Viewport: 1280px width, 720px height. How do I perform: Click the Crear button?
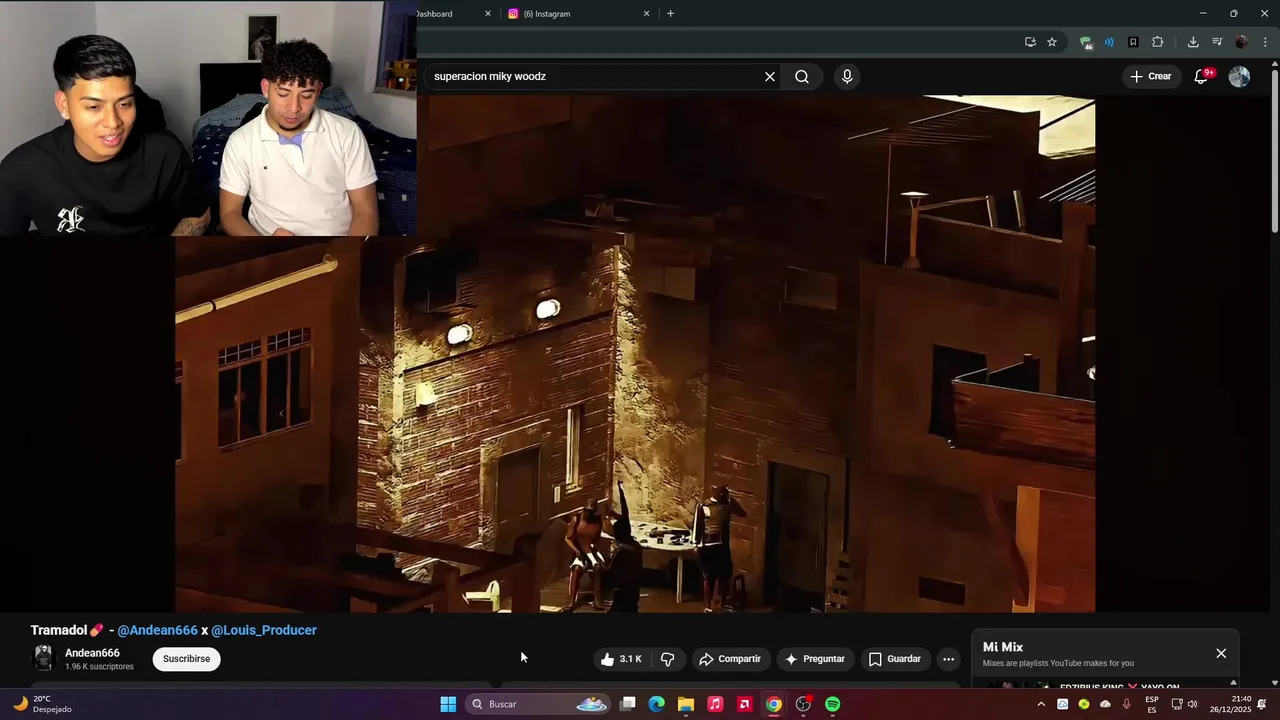(1151, 77)
